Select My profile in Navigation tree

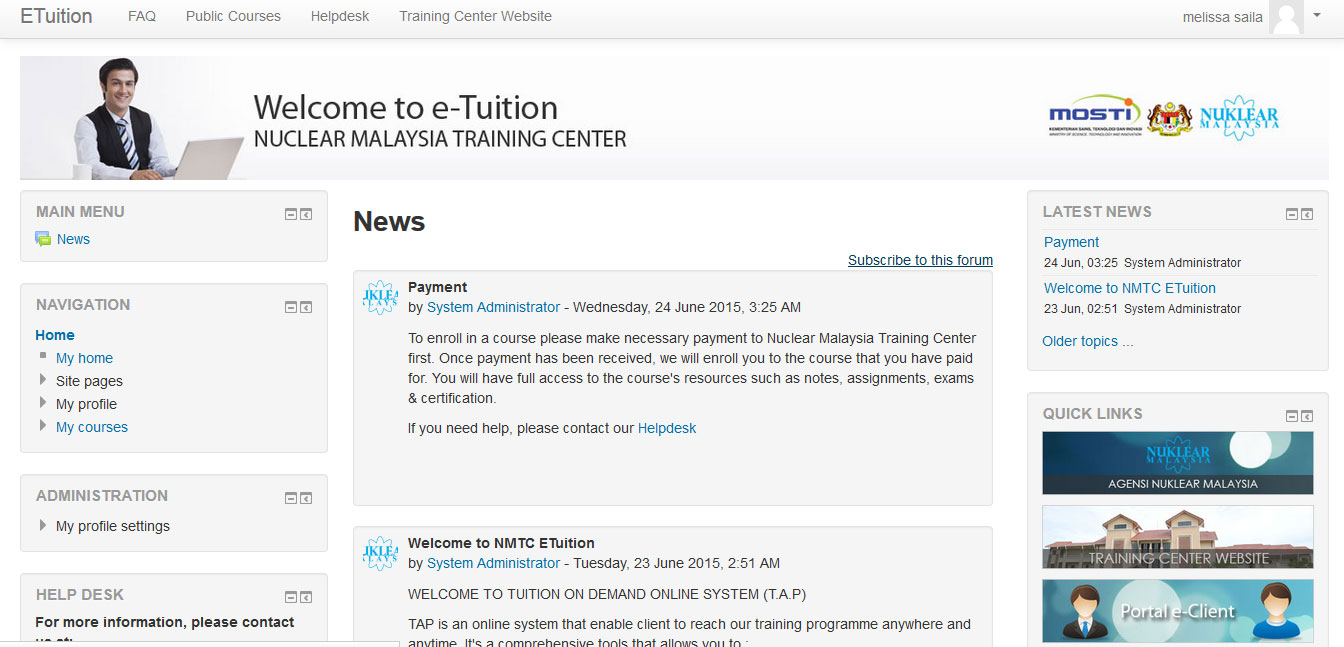86,404
